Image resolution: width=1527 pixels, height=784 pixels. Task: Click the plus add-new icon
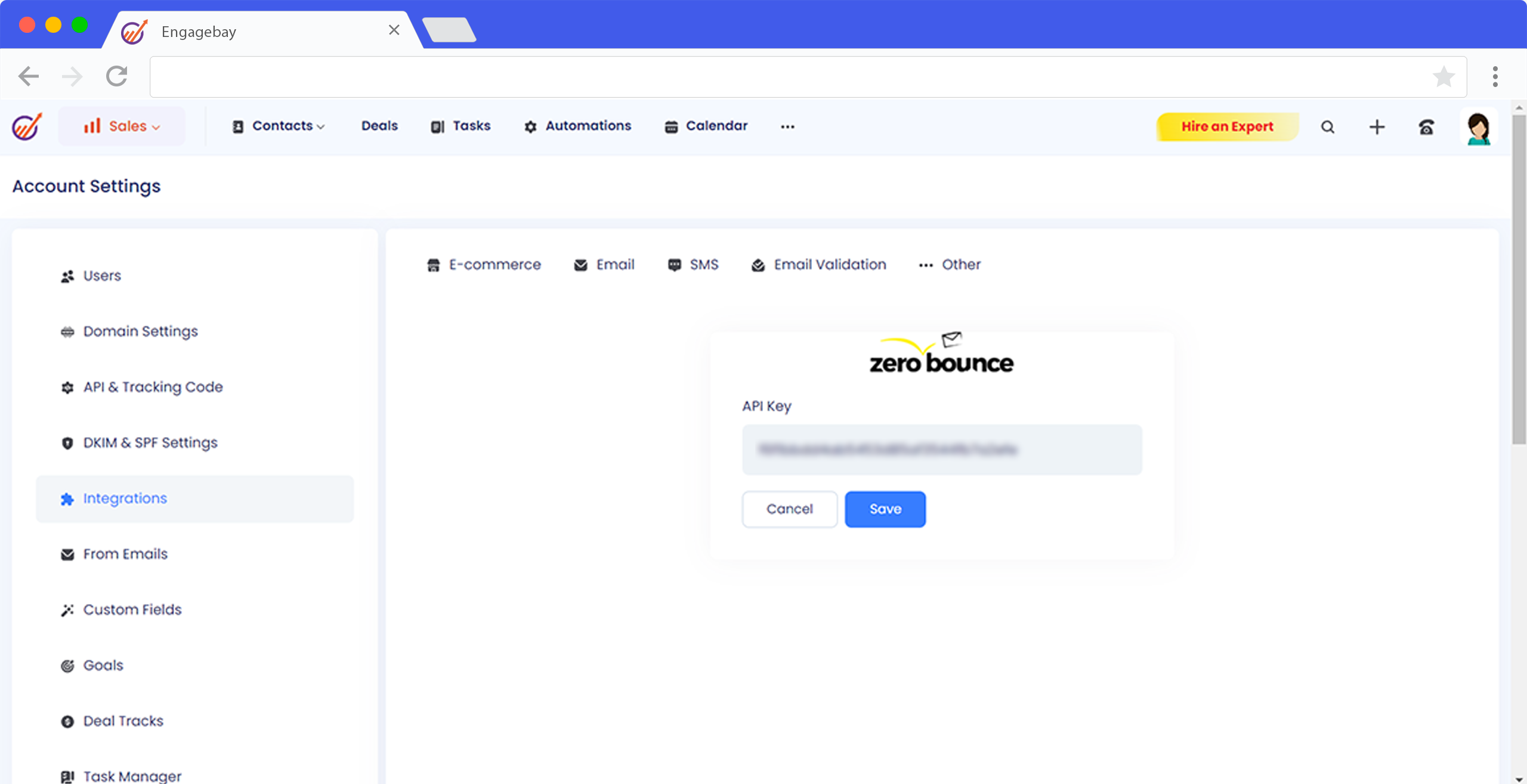pos(1377,127)
